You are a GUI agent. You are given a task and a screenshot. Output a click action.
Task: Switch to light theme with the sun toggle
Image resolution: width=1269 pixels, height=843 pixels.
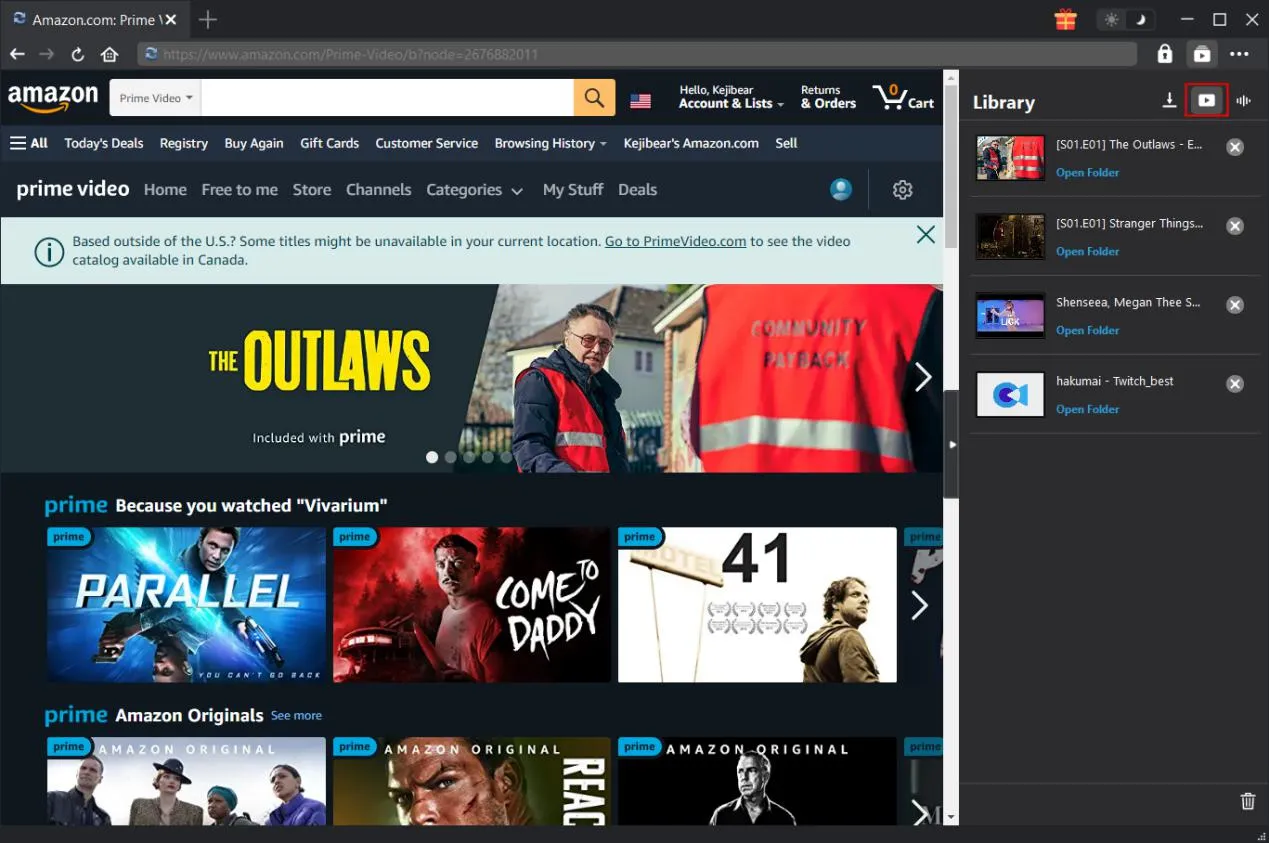(1112, 18)
